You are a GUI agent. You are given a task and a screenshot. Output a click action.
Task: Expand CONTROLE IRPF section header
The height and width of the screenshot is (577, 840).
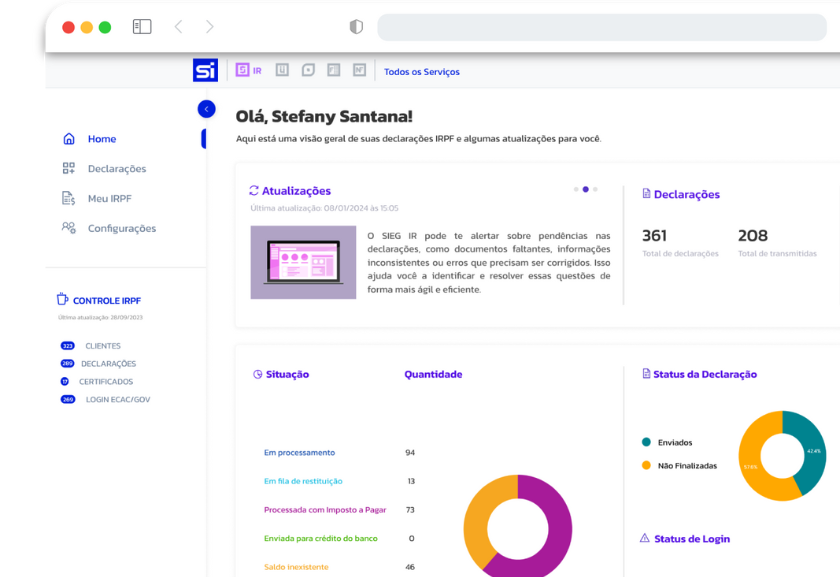tap(106, 300)
